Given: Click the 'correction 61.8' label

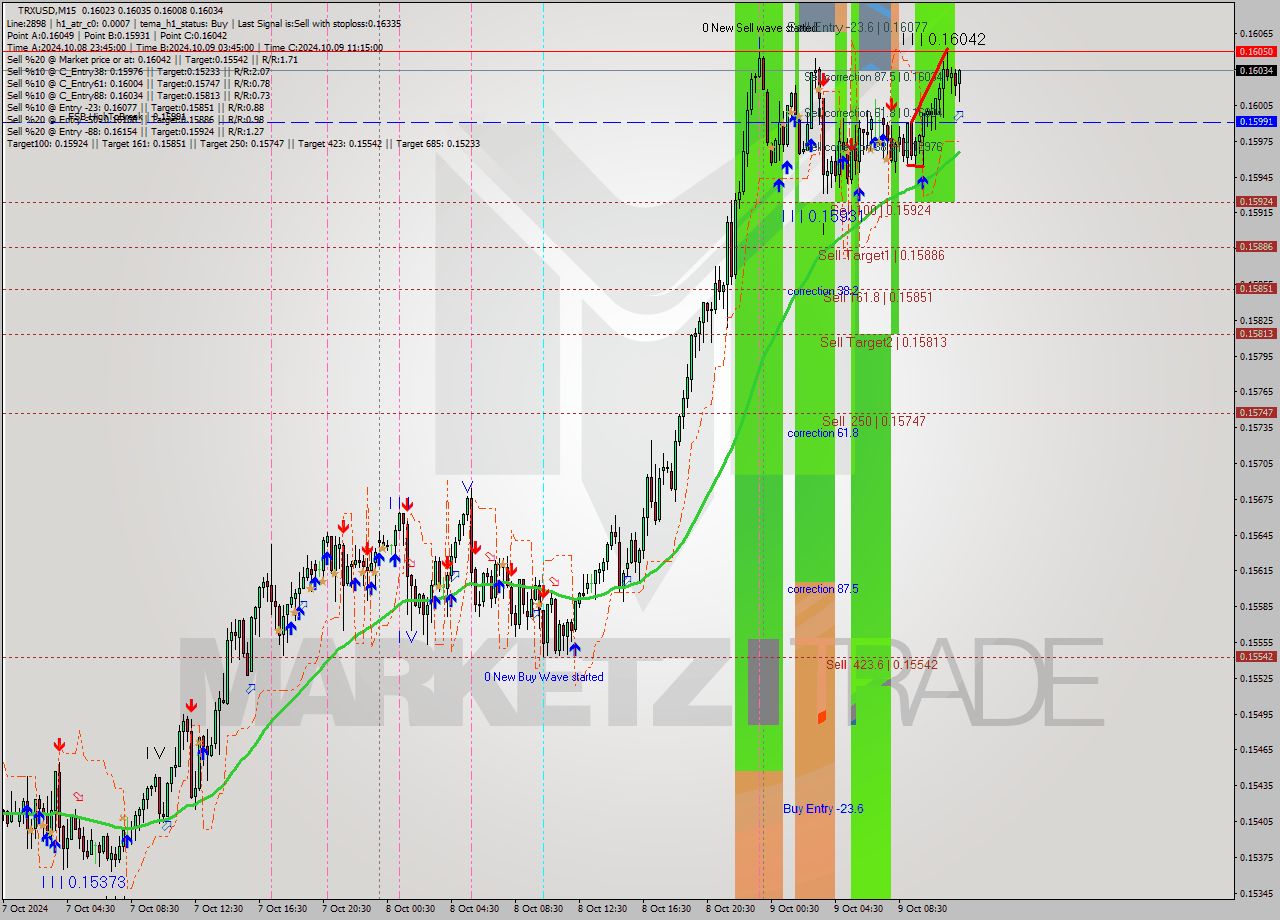Looking at the screenshot, I should [822, 433].
